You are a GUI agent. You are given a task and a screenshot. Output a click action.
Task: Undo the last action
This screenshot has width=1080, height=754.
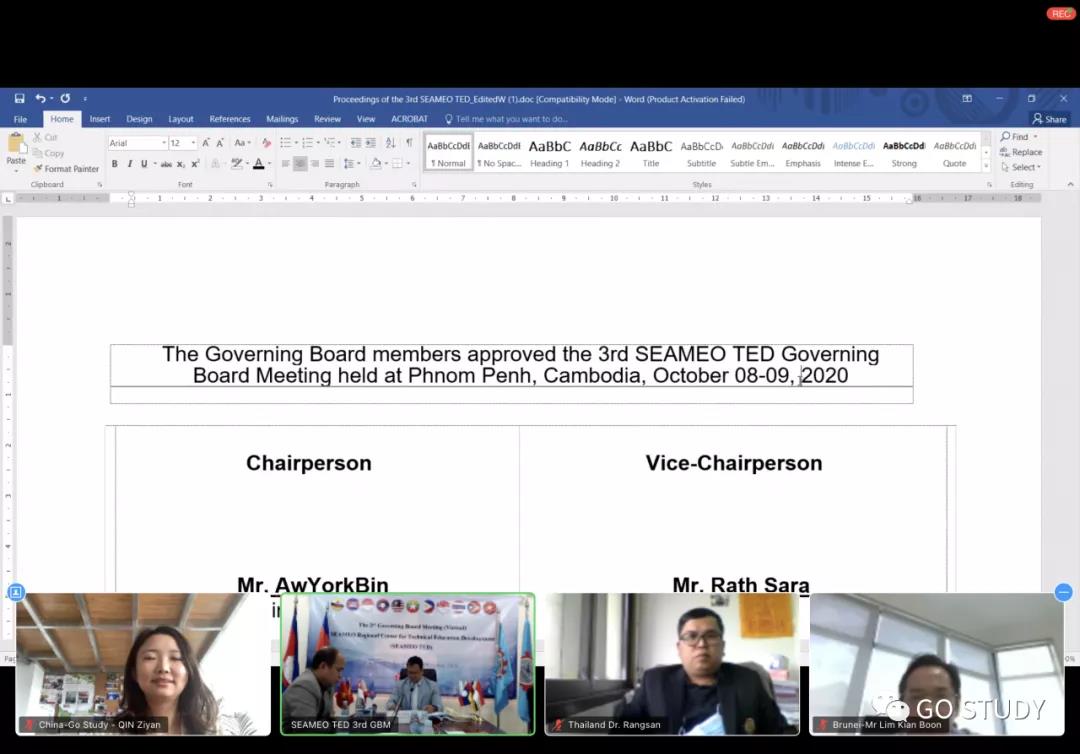(x=40, y=98)
